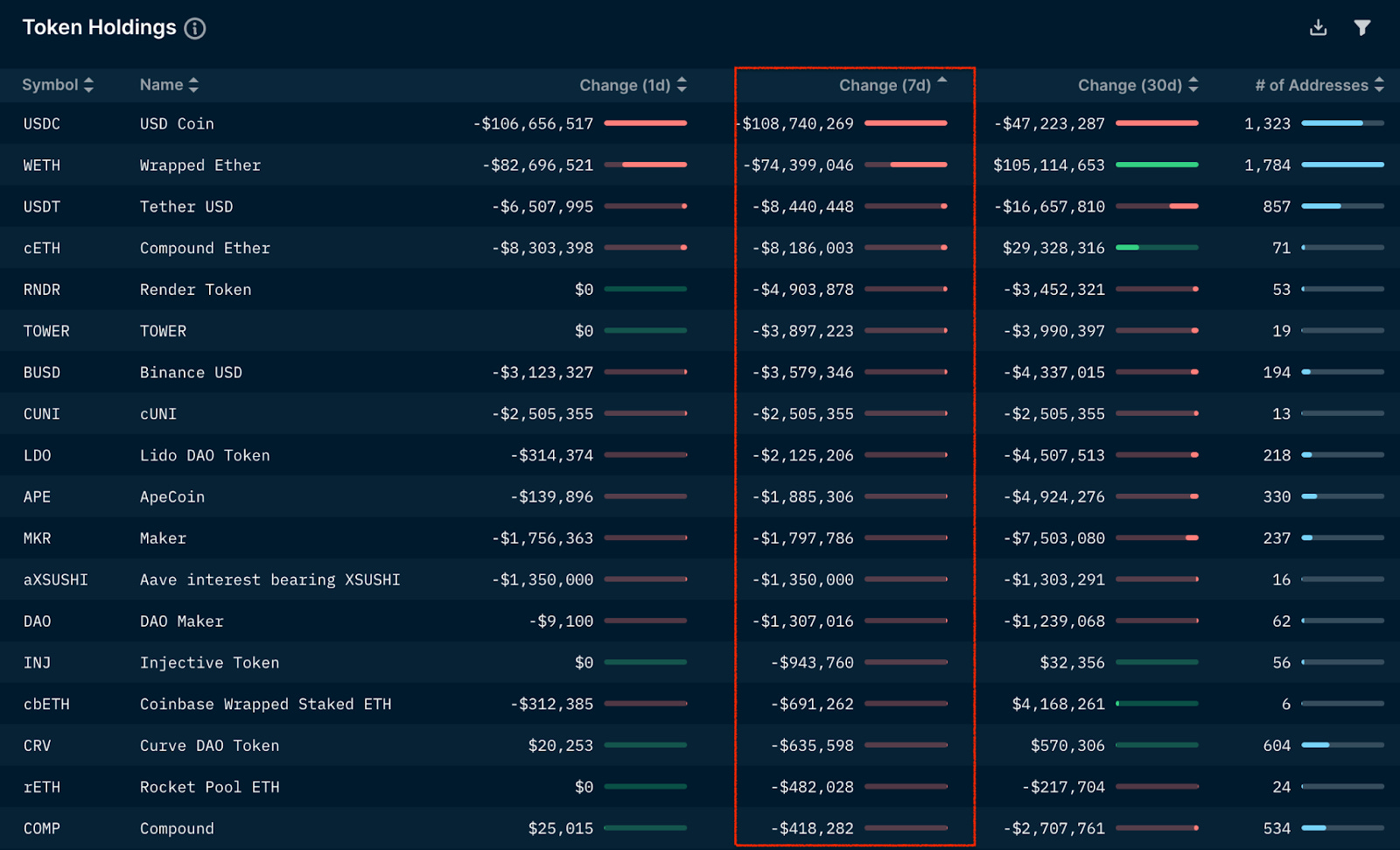1400x850 pixels.
Task: Click the 604 addresses count
Action: pos(1277,746)
